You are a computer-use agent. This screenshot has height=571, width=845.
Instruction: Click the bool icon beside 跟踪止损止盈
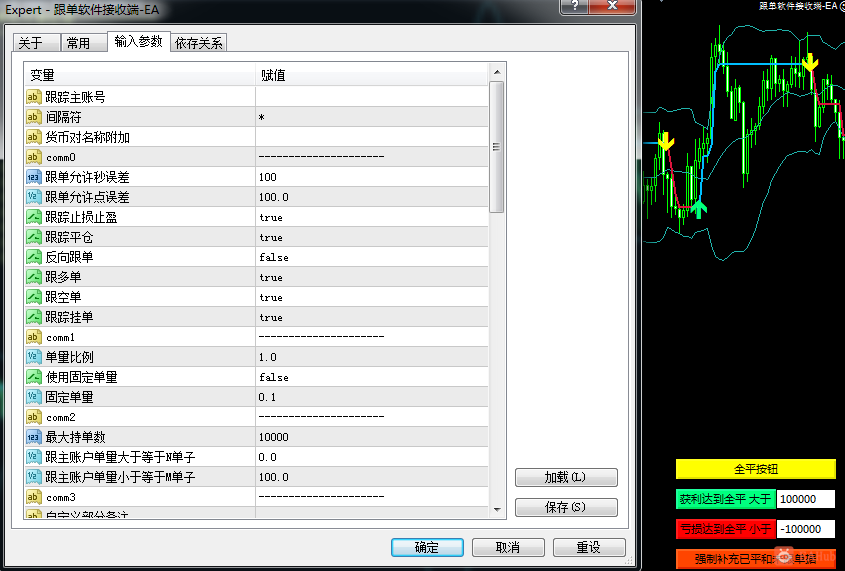34,217
